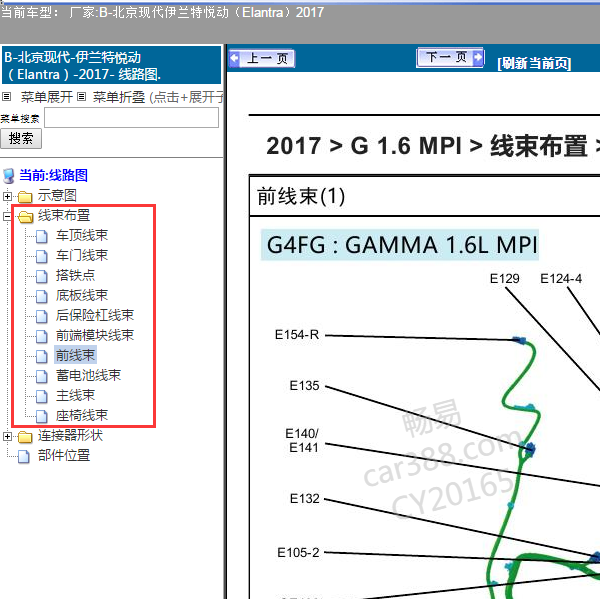Go to next page with 下一页 button
Viewport: 600px width, 599px height.
(450, 58)
